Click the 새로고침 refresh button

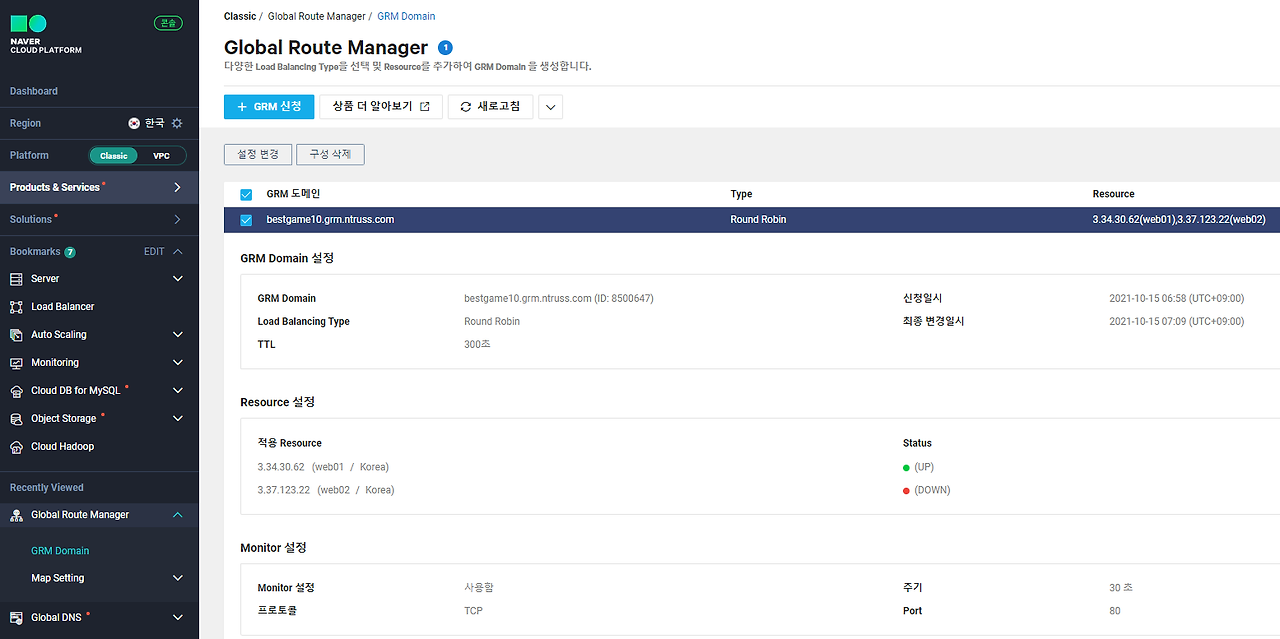click(491, 107)
